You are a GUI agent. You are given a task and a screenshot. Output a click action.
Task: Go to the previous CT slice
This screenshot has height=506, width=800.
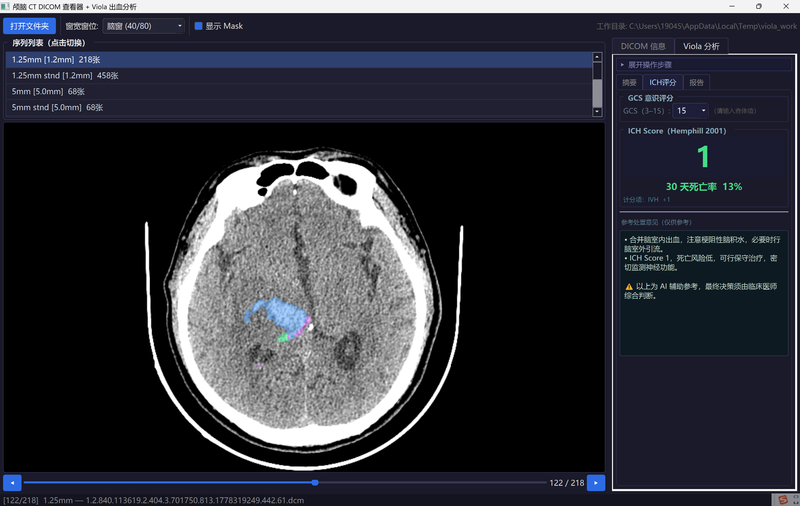point(12,483)
